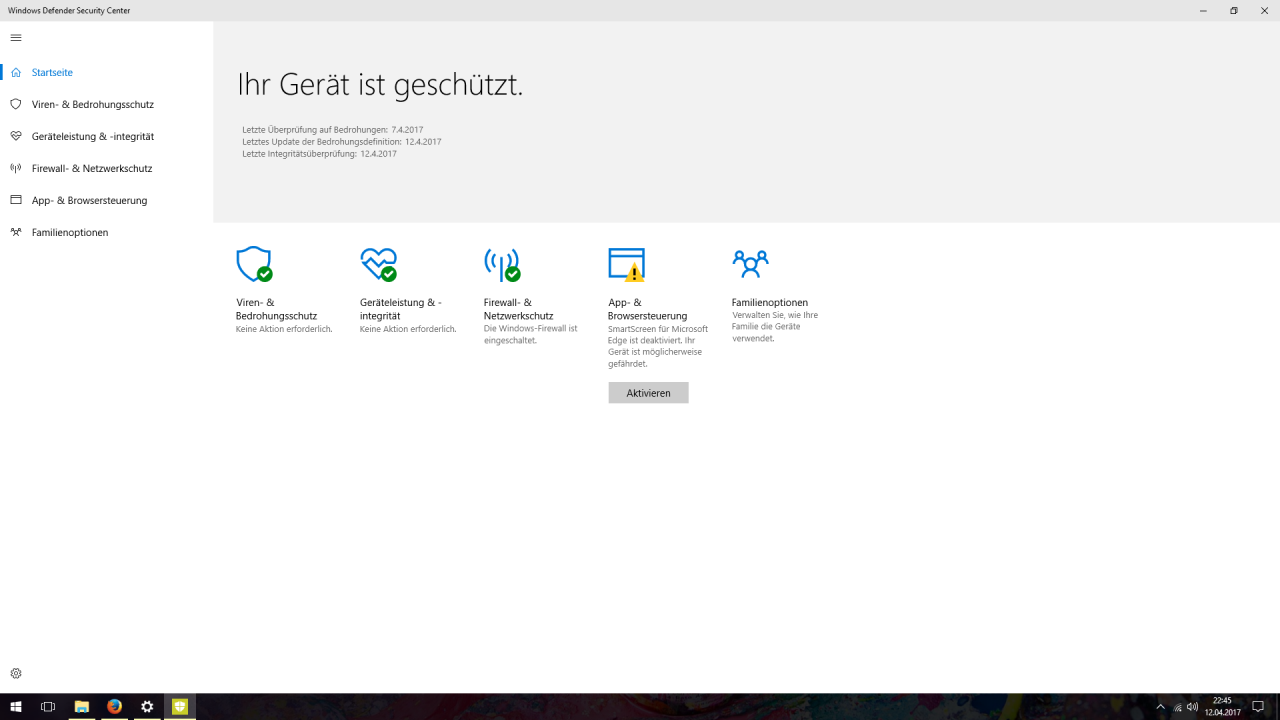Click 'Verwalten Sie, wie Ihre Familie die Geräte verwendet.'
Viewport: 1280px width, 720px height.
click(x=775, y=327)
